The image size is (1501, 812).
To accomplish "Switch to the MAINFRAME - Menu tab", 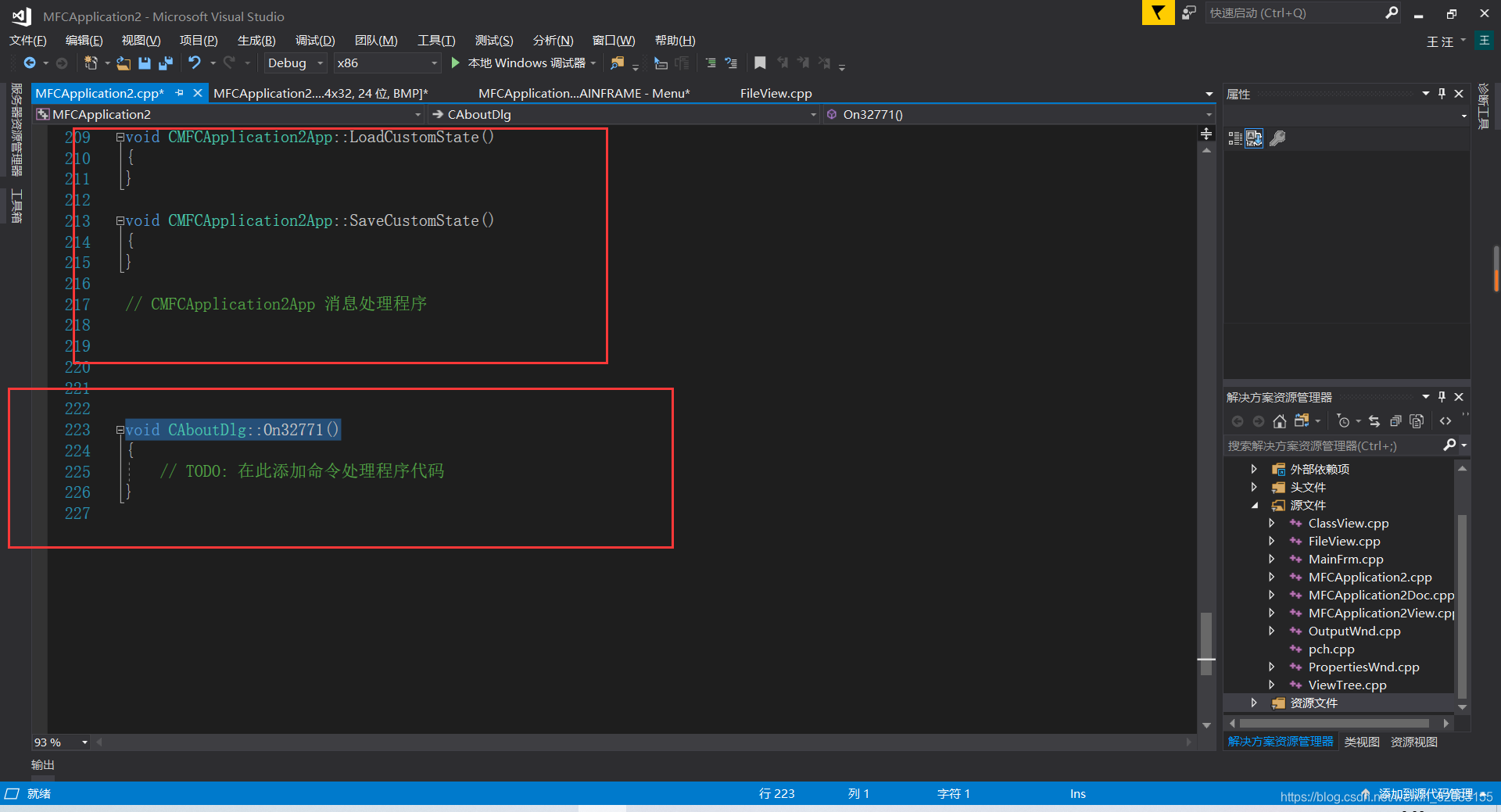I will pyautogui.click(x=584, y=93).
